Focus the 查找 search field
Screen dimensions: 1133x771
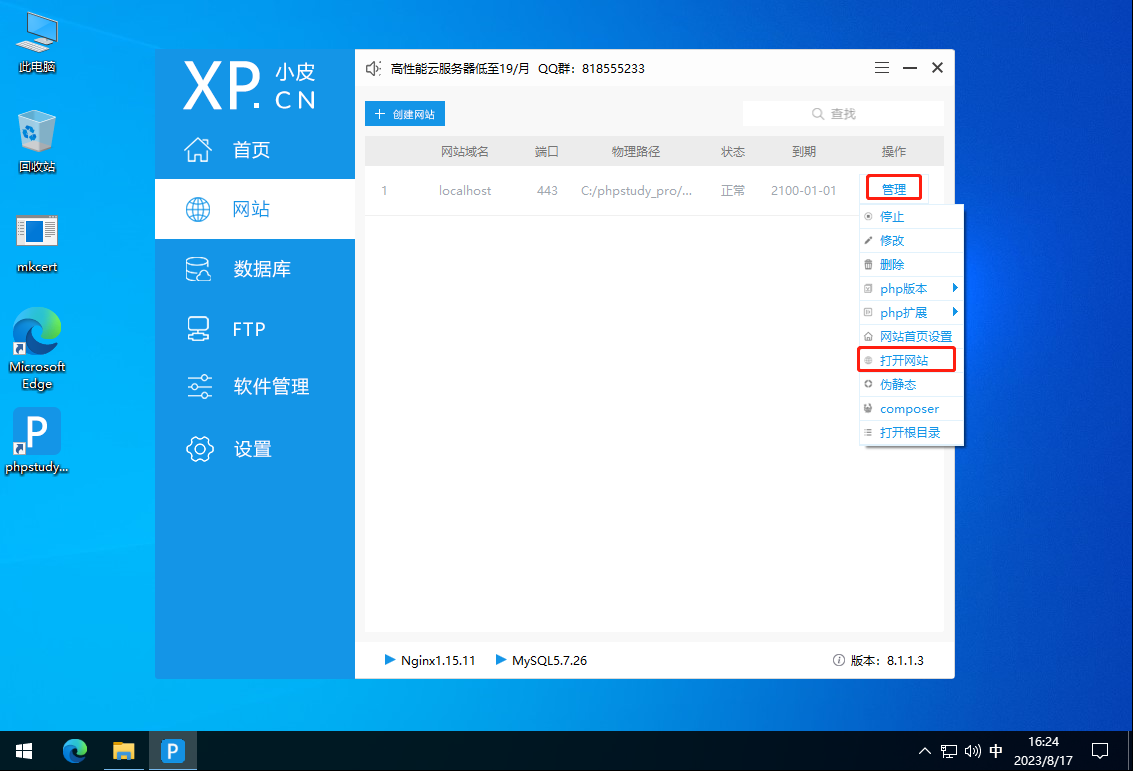pyautogui.click(x=843, y=113)
